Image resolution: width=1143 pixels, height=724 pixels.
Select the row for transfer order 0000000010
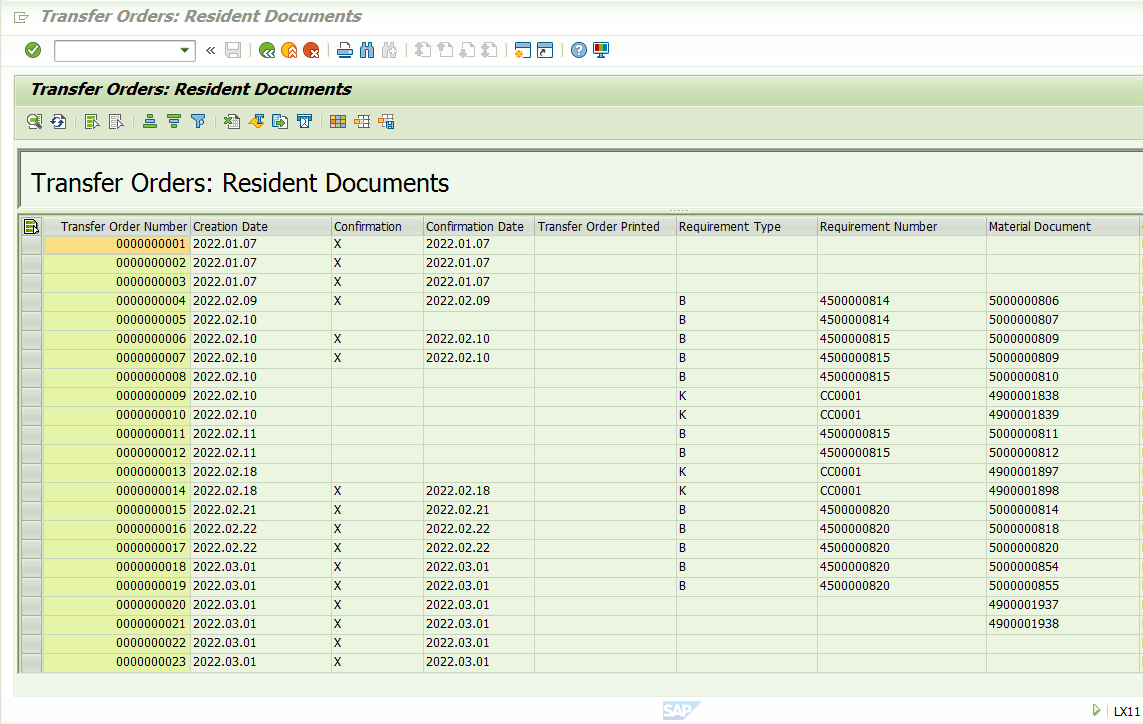point(32,415)
